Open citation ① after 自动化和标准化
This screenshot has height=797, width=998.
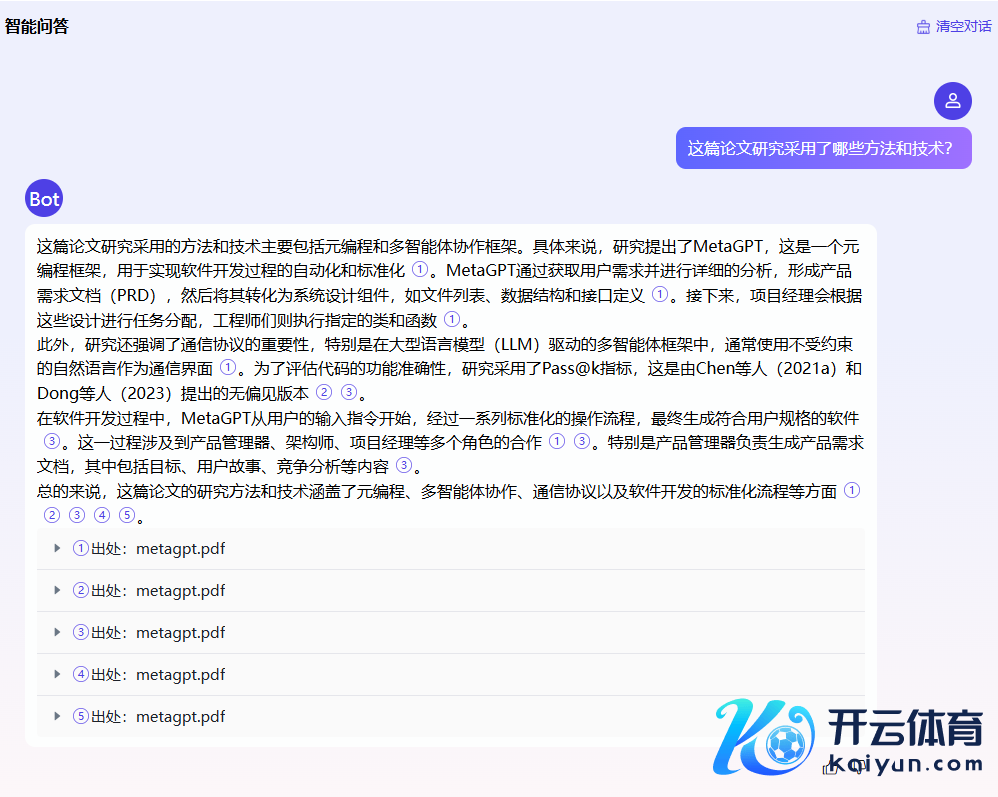(x=420, y=271)
